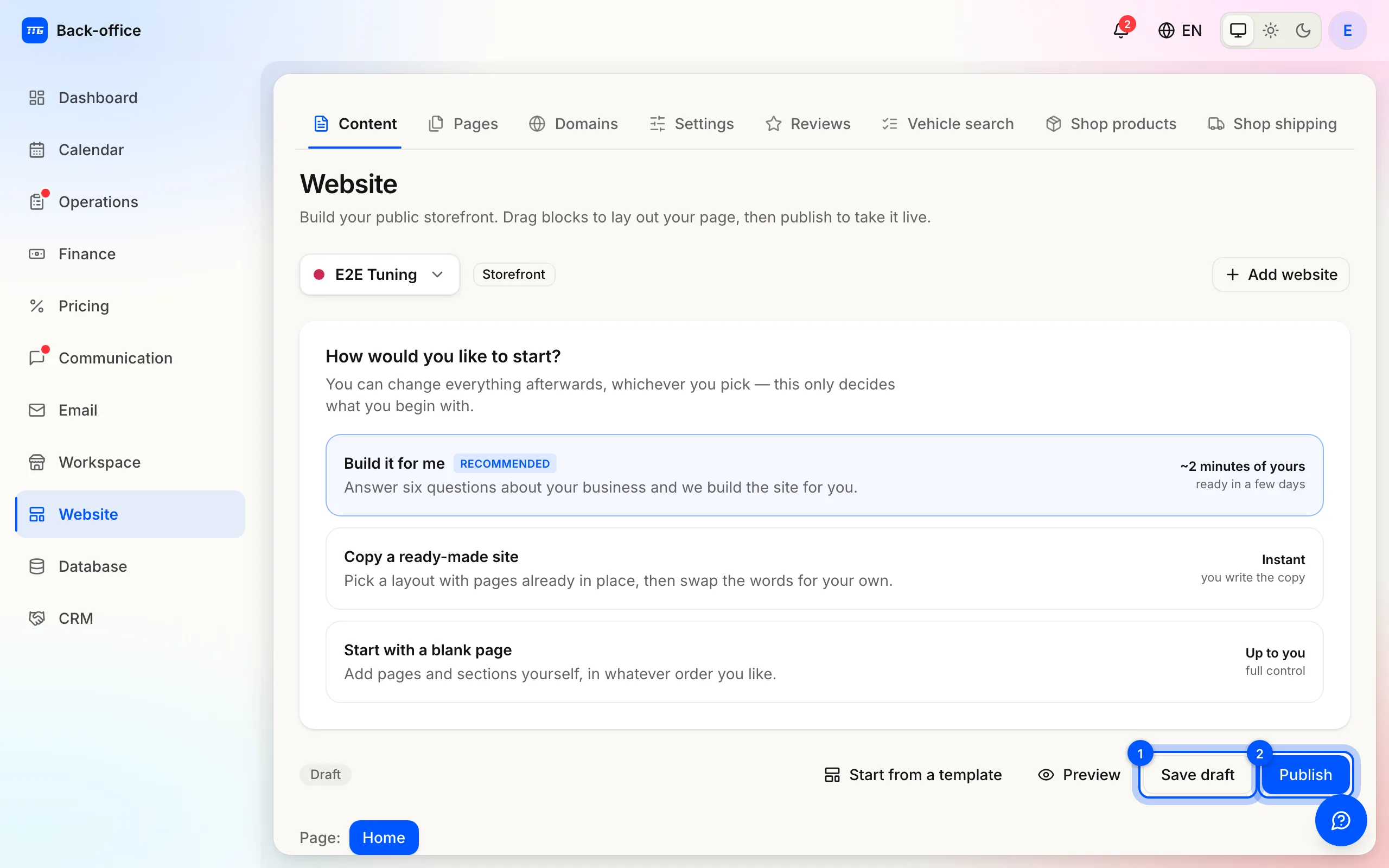Screen dimensions: 1389x868
Task: Select the Home page chip
Action: (x=384, y=838)
